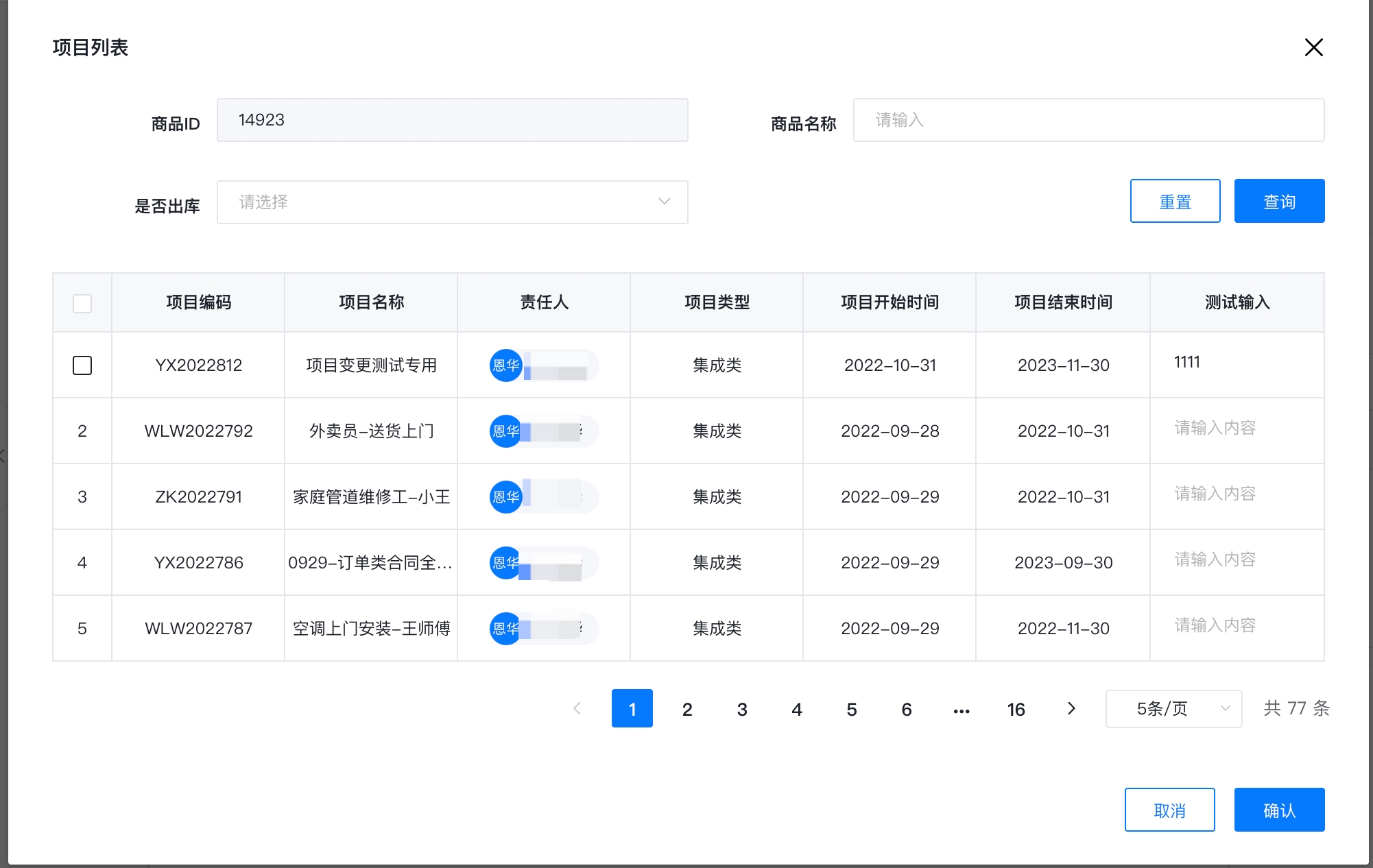Click the 查询 button
Viewport: 1373px width, 868px height.
[1279, 202]
